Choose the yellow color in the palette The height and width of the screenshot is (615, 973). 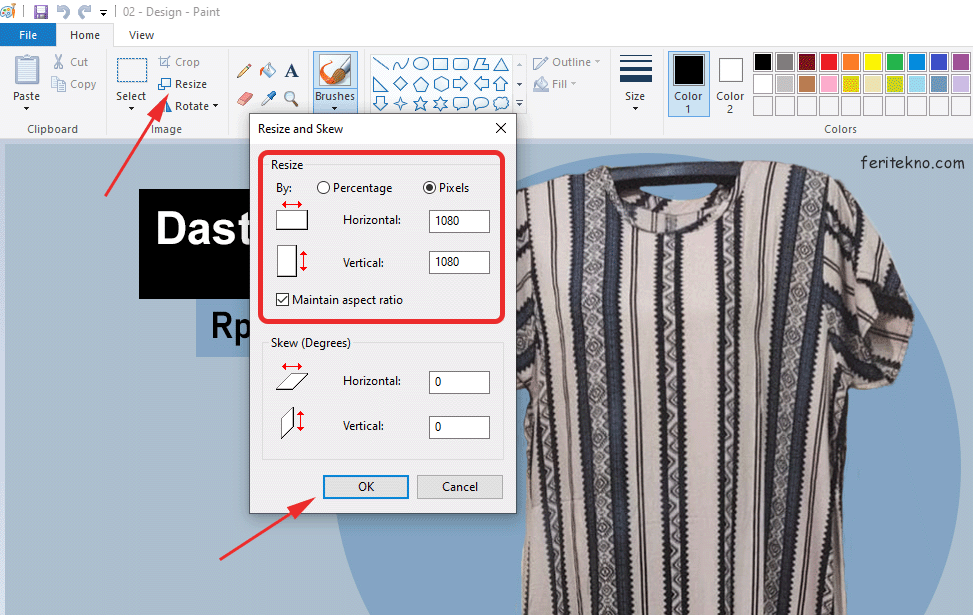tap(873, 62)
